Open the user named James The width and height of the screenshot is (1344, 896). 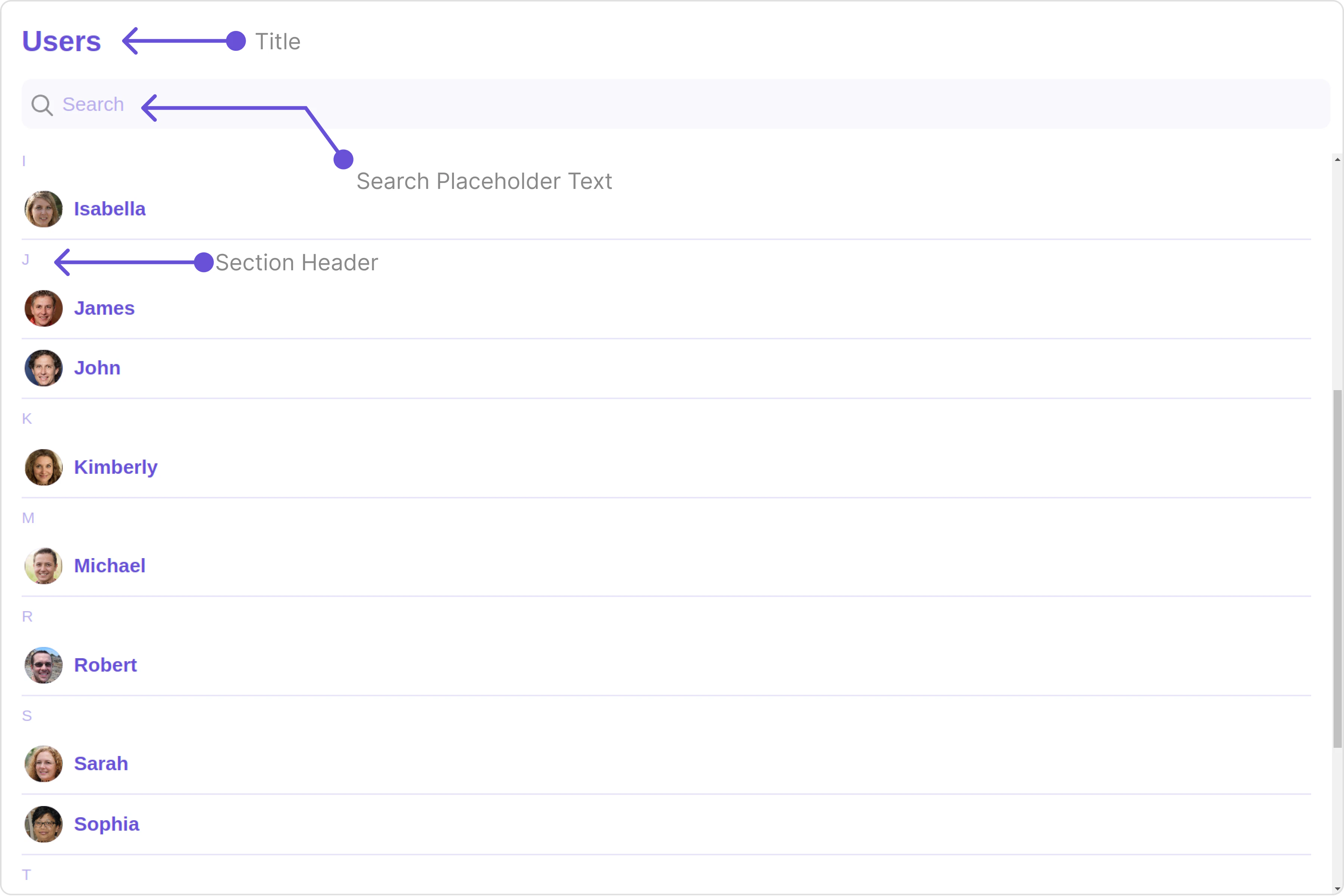pos(105,309)
